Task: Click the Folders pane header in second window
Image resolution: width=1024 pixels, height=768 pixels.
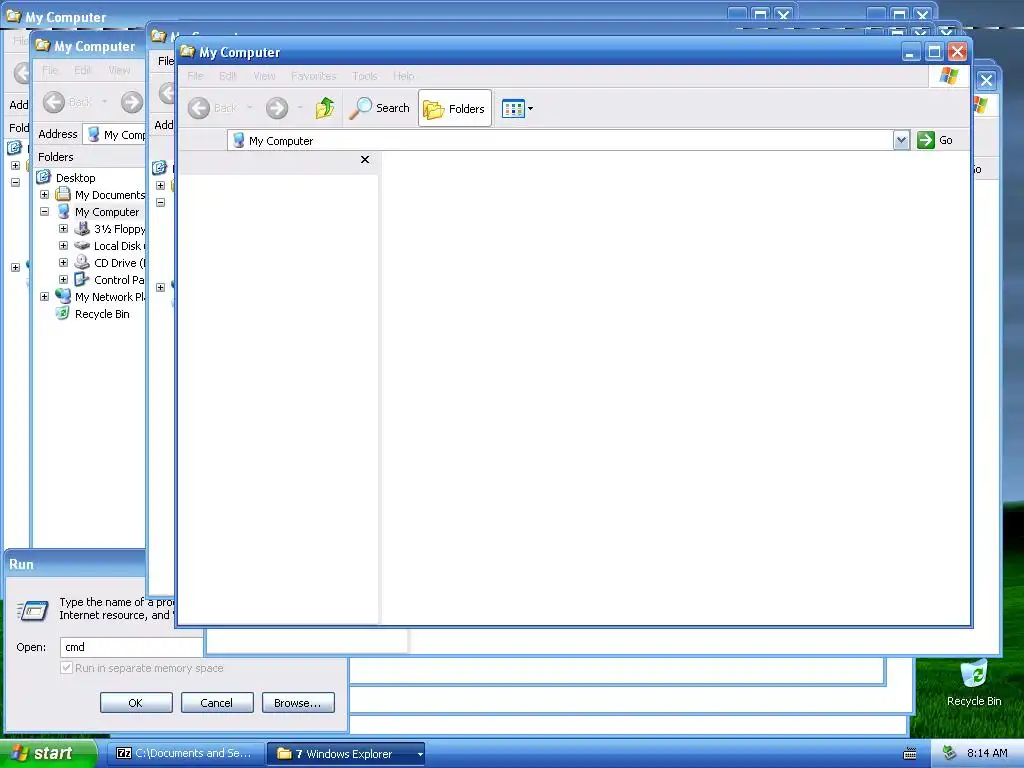Action: [x=89, y=157]
